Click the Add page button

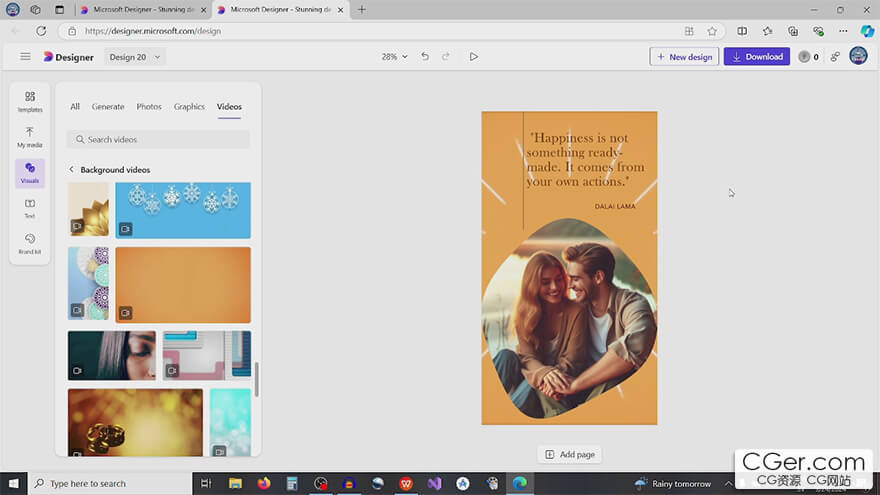pos(570,454)
